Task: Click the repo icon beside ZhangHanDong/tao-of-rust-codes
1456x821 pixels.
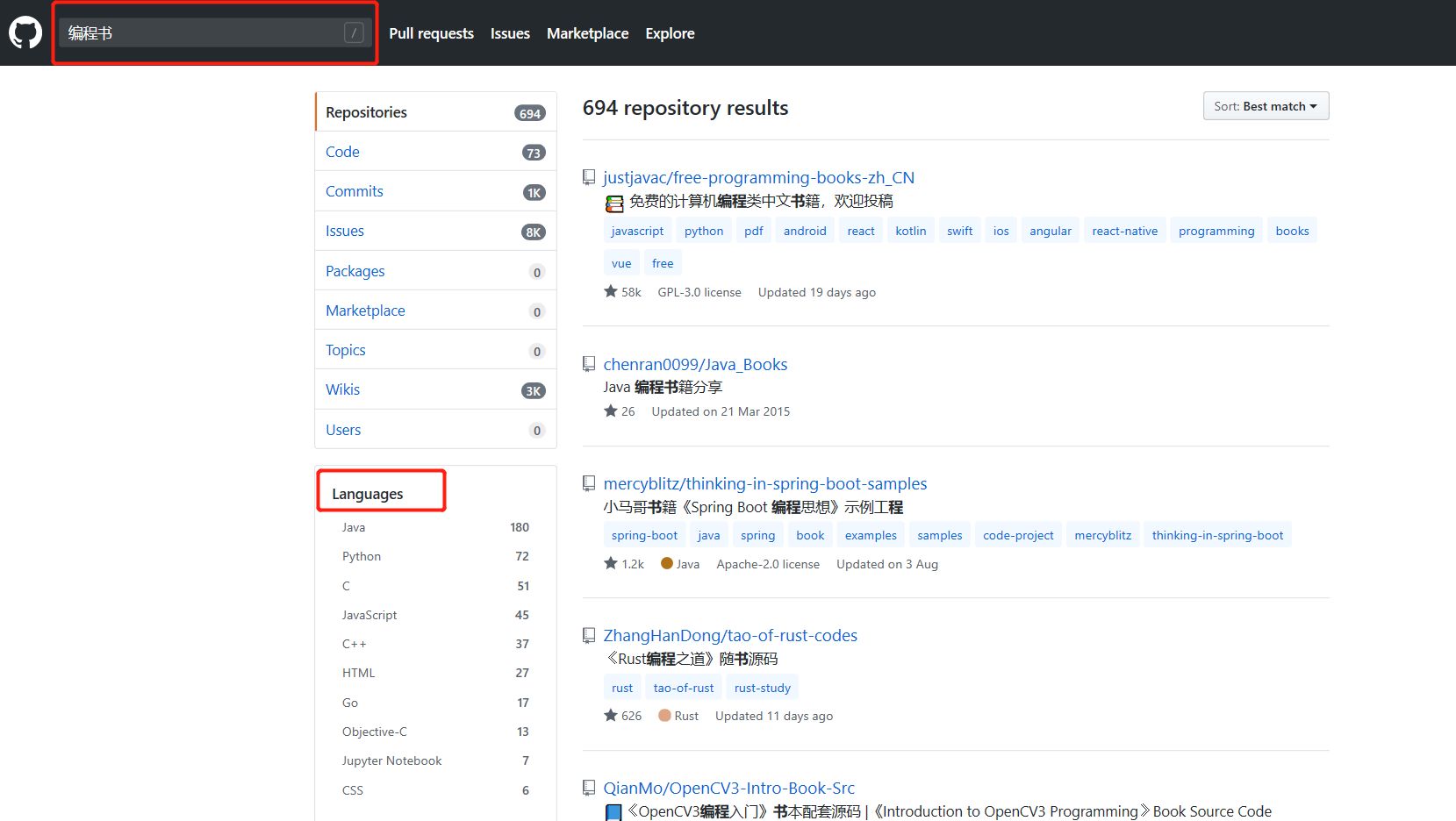Action: pos(589,635)
